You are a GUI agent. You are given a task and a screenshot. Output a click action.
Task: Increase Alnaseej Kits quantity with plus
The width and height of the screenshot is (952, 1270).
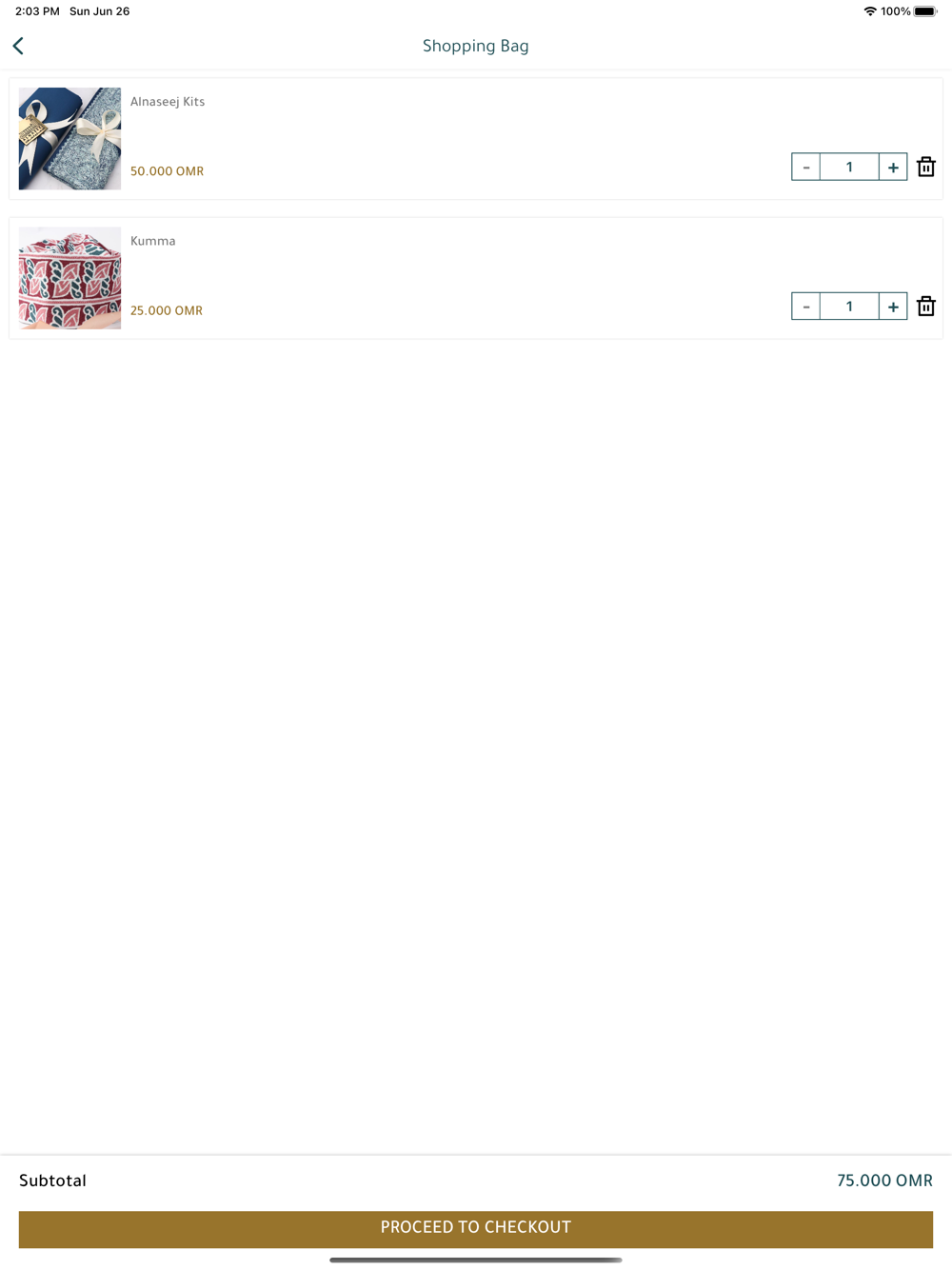point(893,168)
